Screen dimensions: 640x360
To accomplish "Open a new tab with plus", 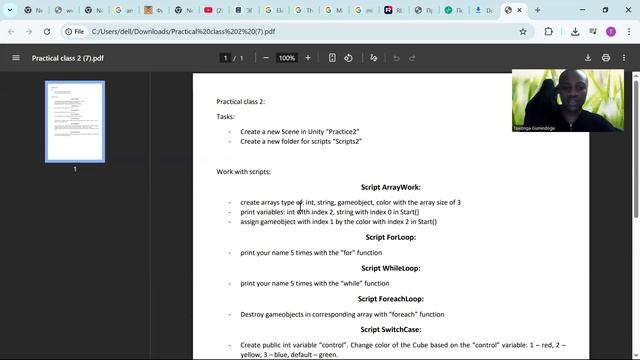I will [x=538, y=10].
